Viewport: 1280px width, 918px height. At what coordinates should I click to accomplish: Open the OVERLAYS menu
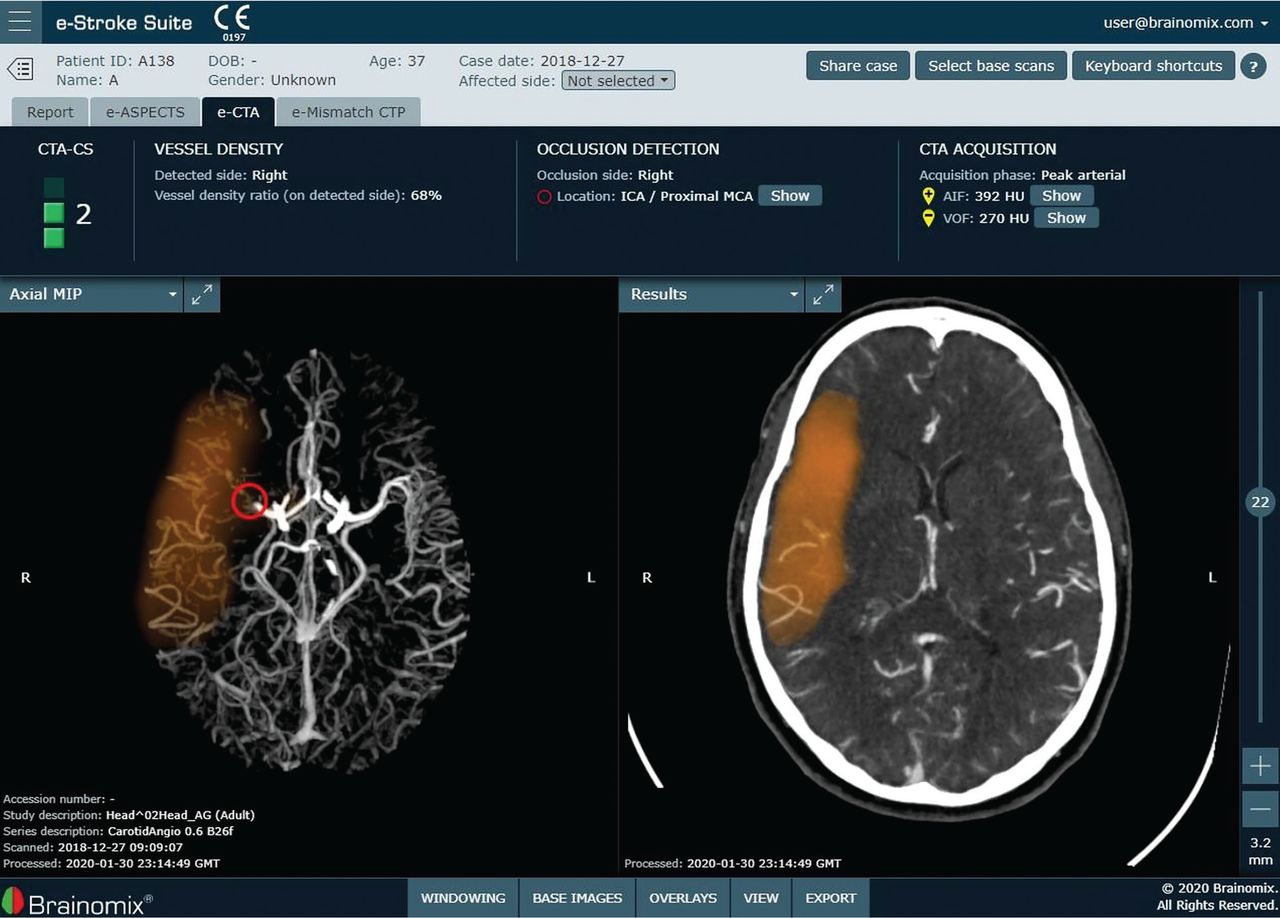(683, 898)
